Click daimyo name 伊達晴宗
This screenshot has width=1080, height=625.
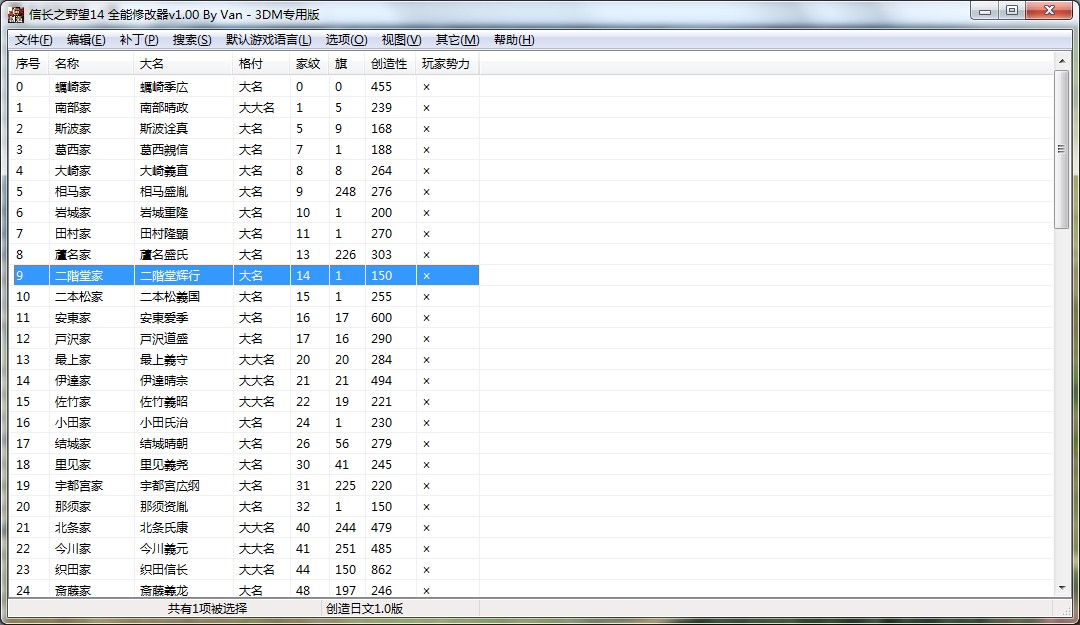tap(163, 381)
